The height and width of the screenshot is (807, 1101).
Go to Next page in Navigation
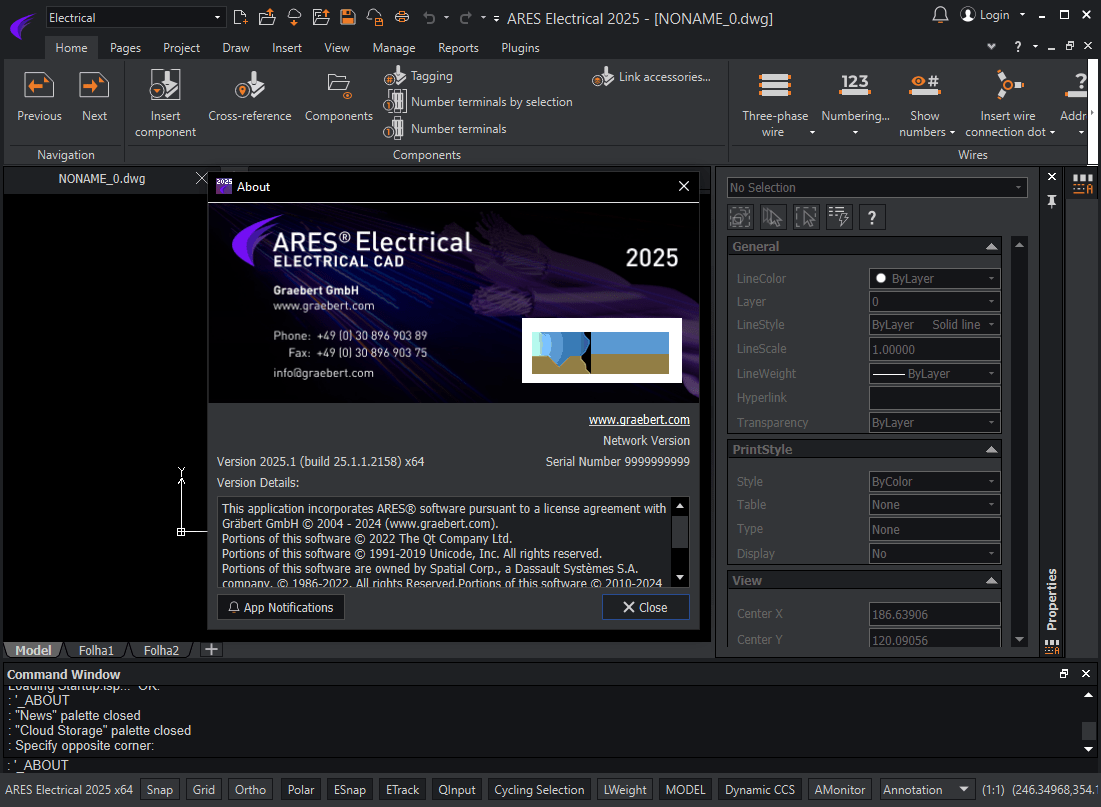pos(94,97)
